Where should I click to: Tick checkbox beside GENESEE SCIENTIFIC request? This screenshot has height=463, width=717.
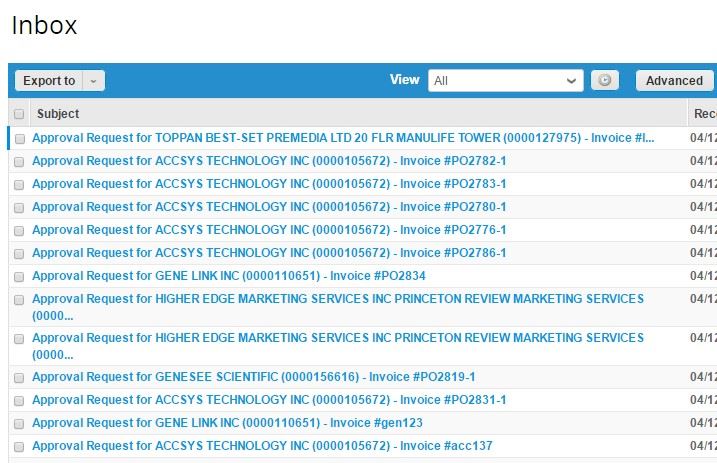click(x=19, y=378)
